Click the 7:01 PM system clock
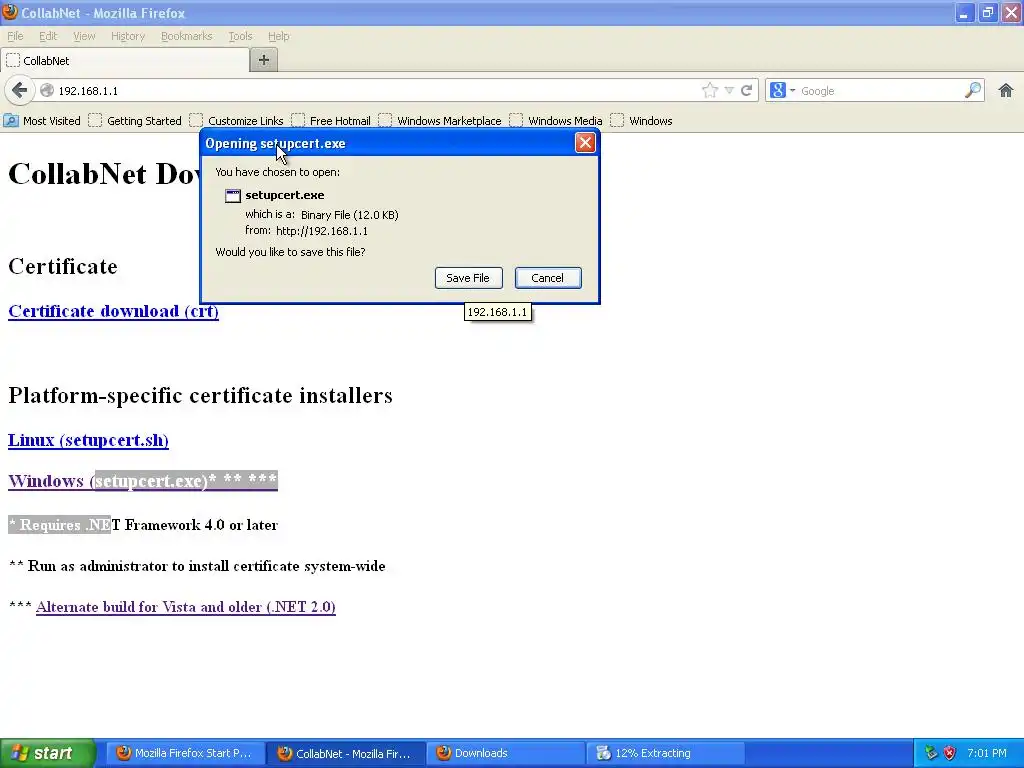This screenshot has height=768, width=1024. coord(987,753)
